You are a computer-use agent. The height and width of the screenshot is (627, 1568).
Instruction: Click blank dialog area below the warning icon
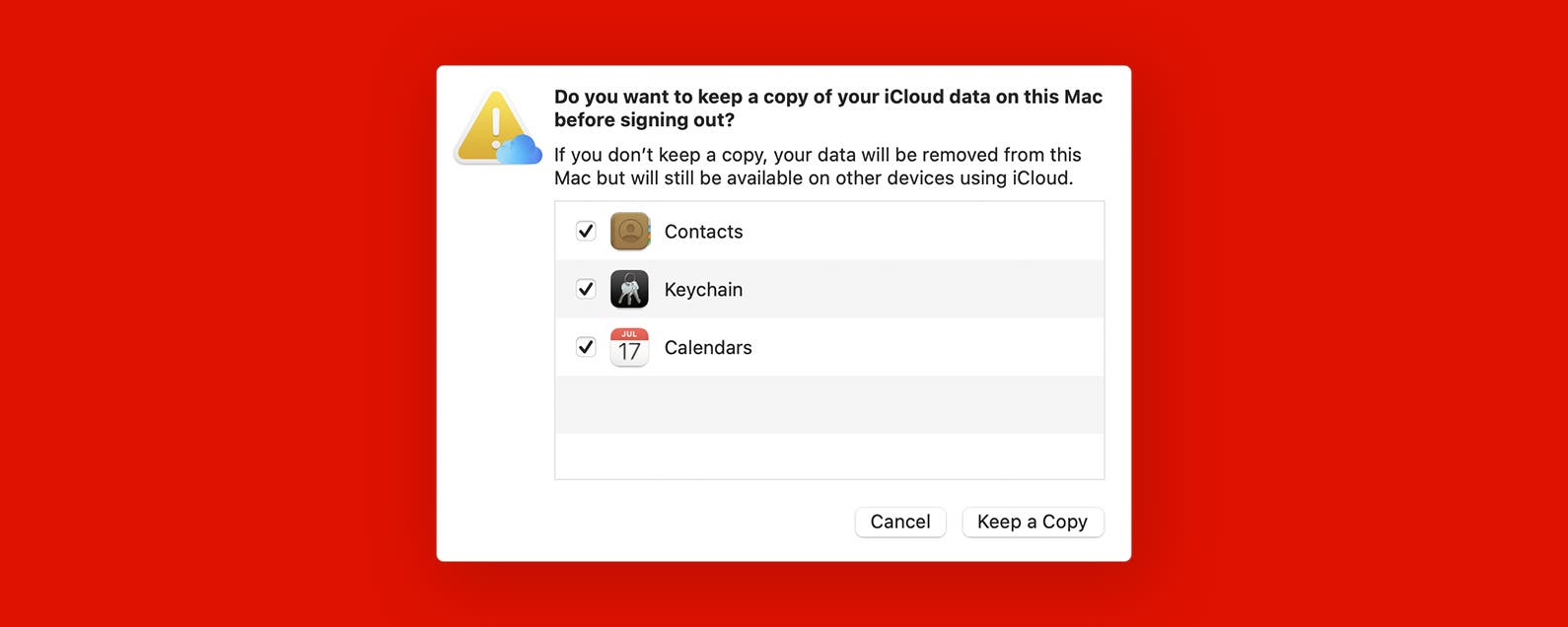tap(495, 345)
